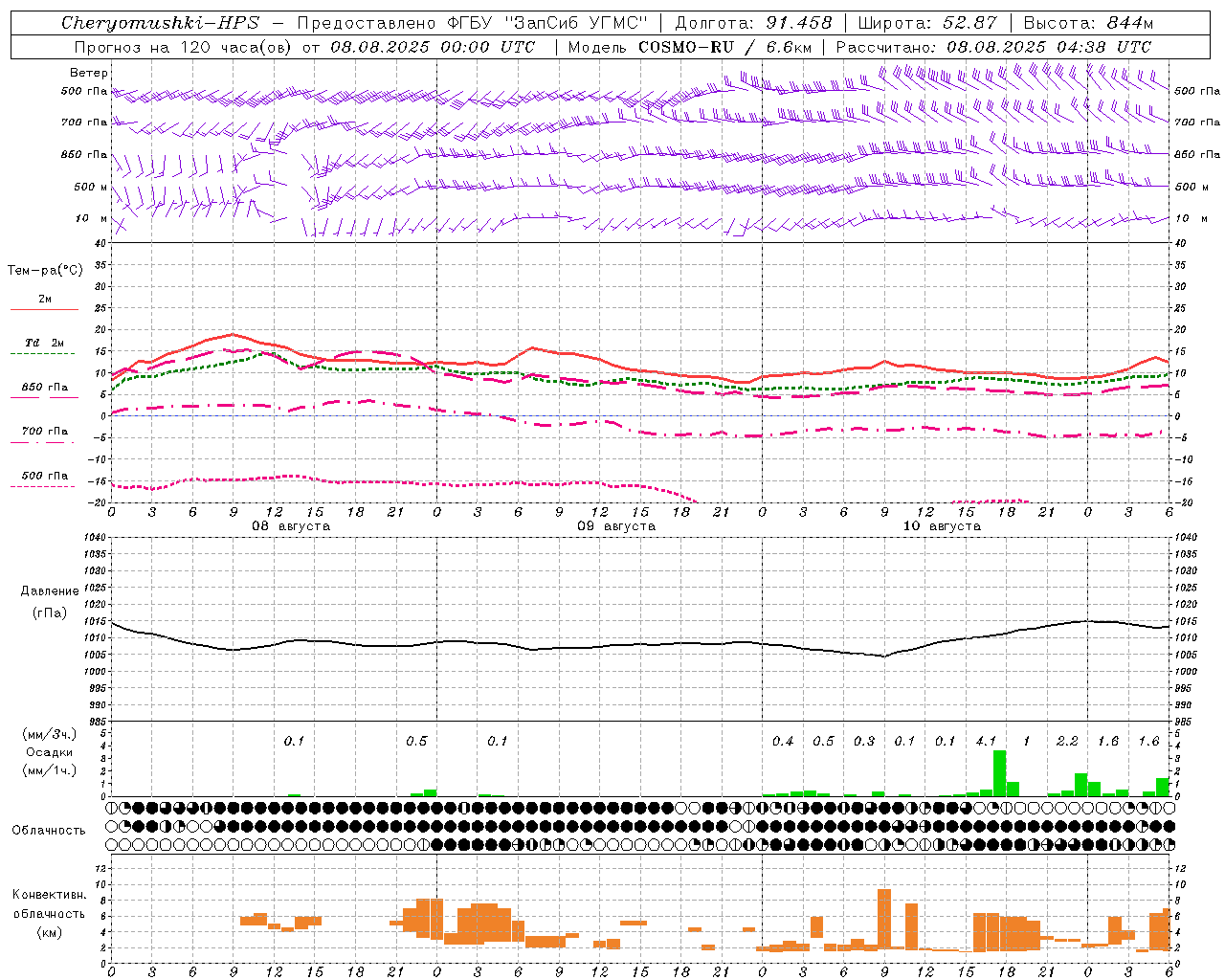1225x980 pixels.
Task: Click the "Долгота: 91.458" header value
Action: (x=754, y=23)
